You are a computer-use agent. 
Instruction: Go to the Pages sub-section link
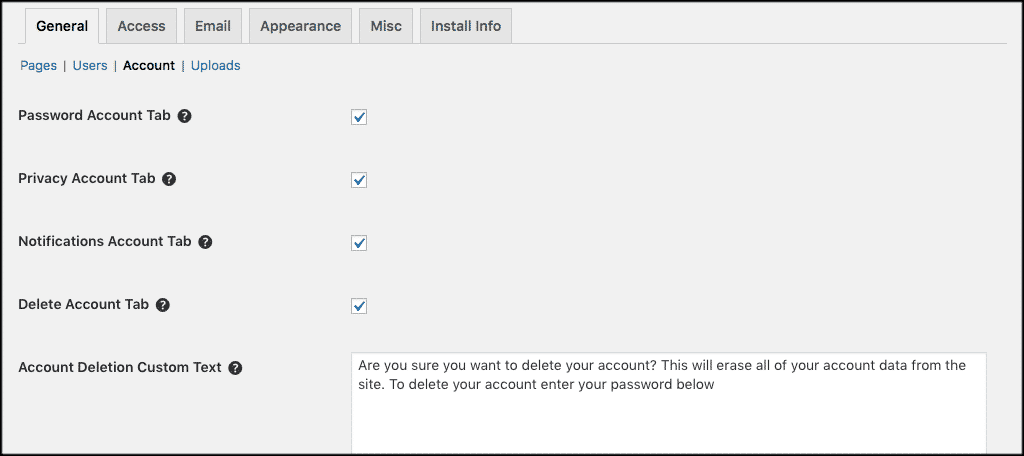click(x=39, y=66)
